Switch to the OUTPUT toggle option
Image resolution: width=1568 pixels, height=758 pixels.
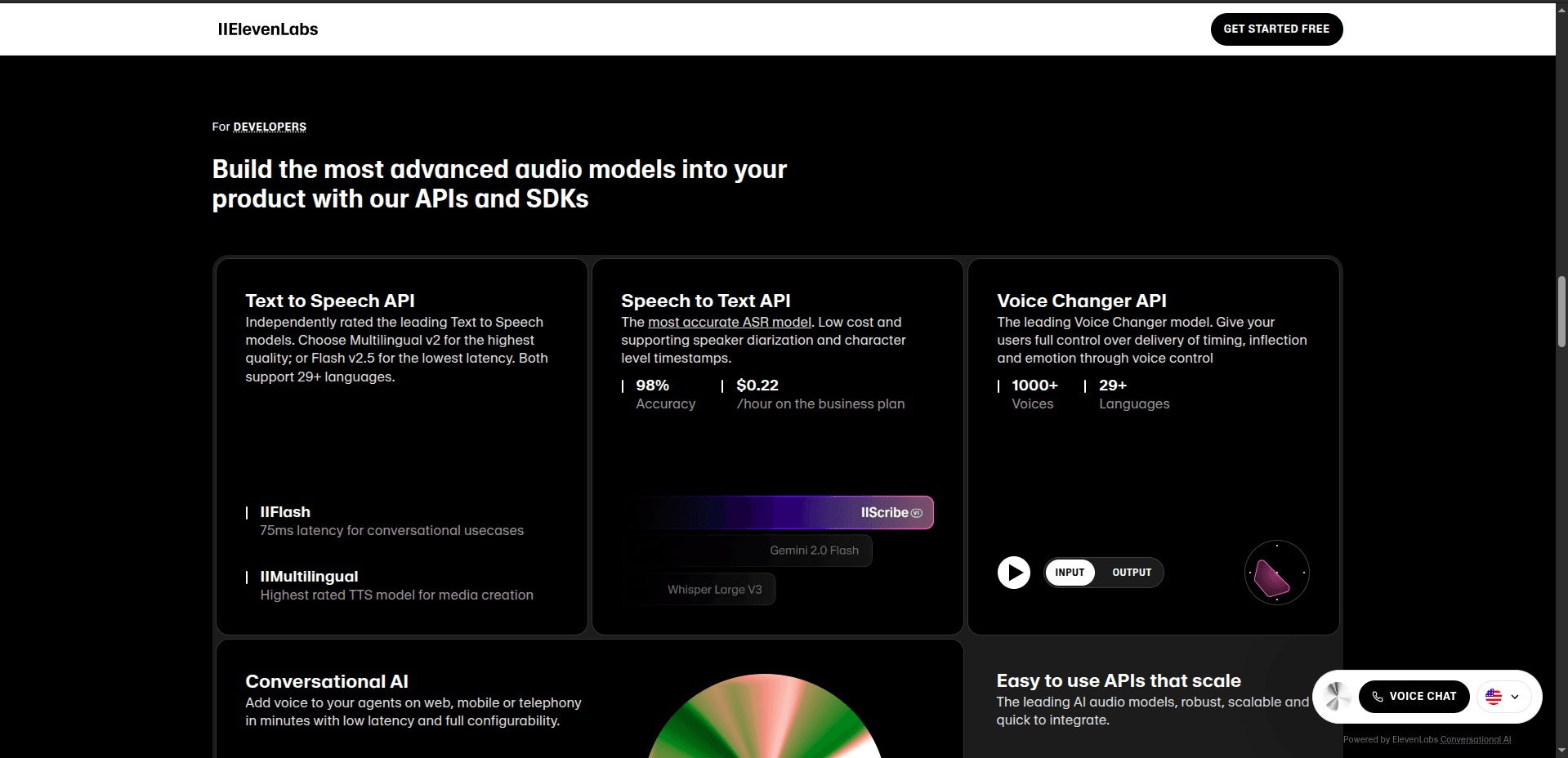pyautogui.click(x=1132, y=573)
